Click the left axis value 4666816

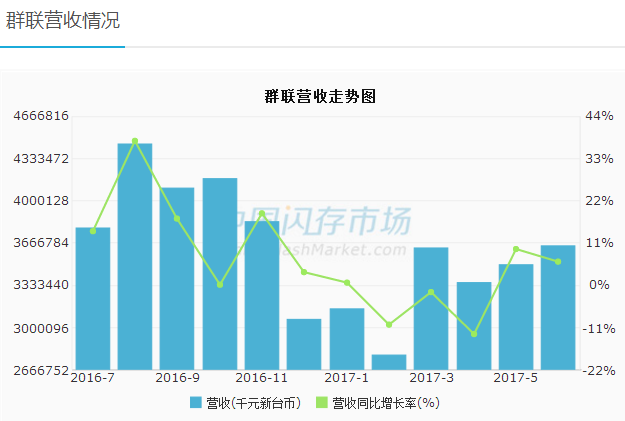tap(41, 116)
